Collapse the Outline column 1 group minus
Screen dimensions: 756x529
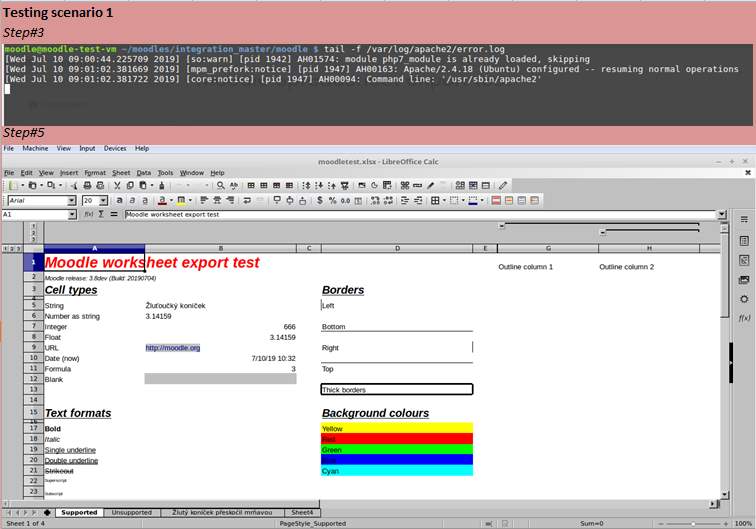(x=501, y=225)
